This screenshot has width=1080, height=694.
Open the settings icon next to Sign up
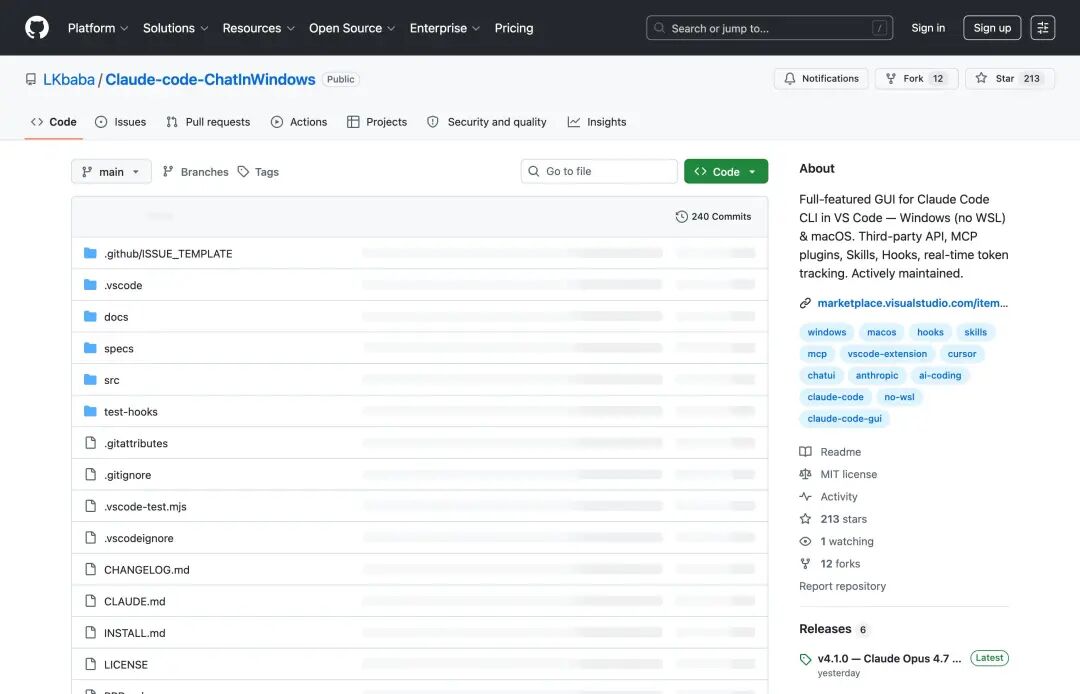point(1042,28)
